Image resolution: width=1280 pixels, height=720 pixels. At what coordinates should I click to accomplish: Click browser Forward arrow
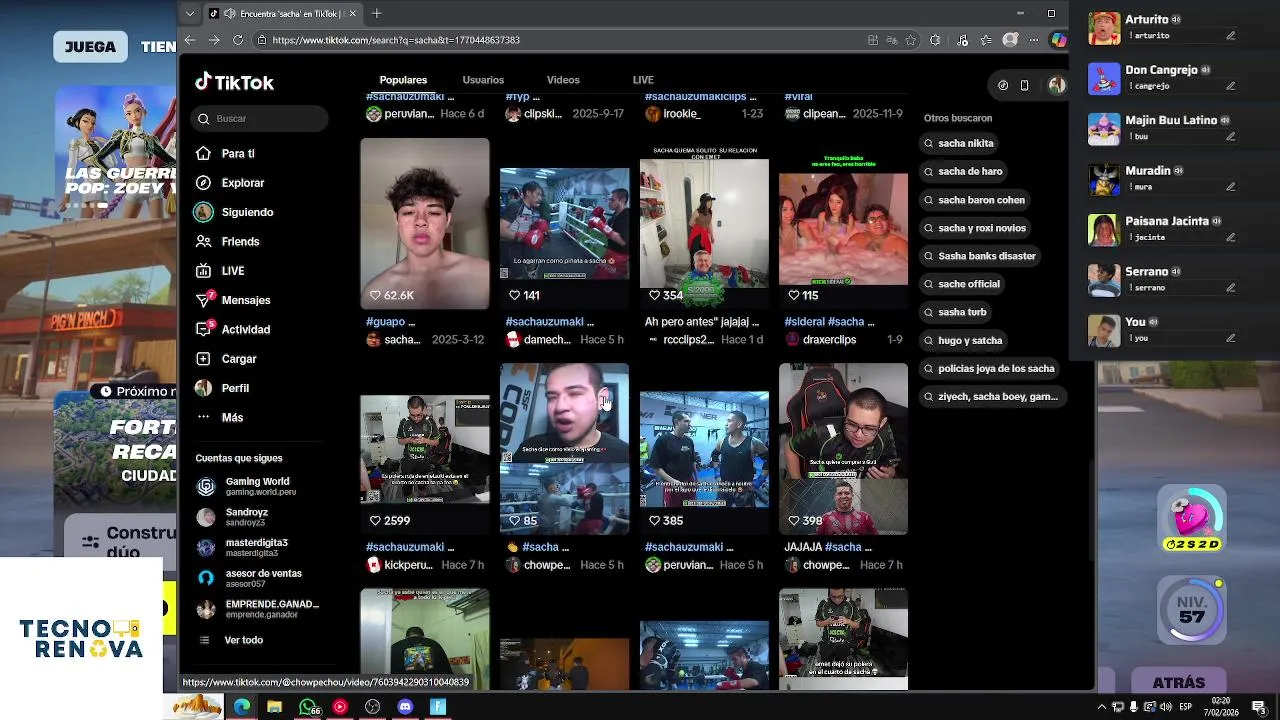tap(214, 40)
